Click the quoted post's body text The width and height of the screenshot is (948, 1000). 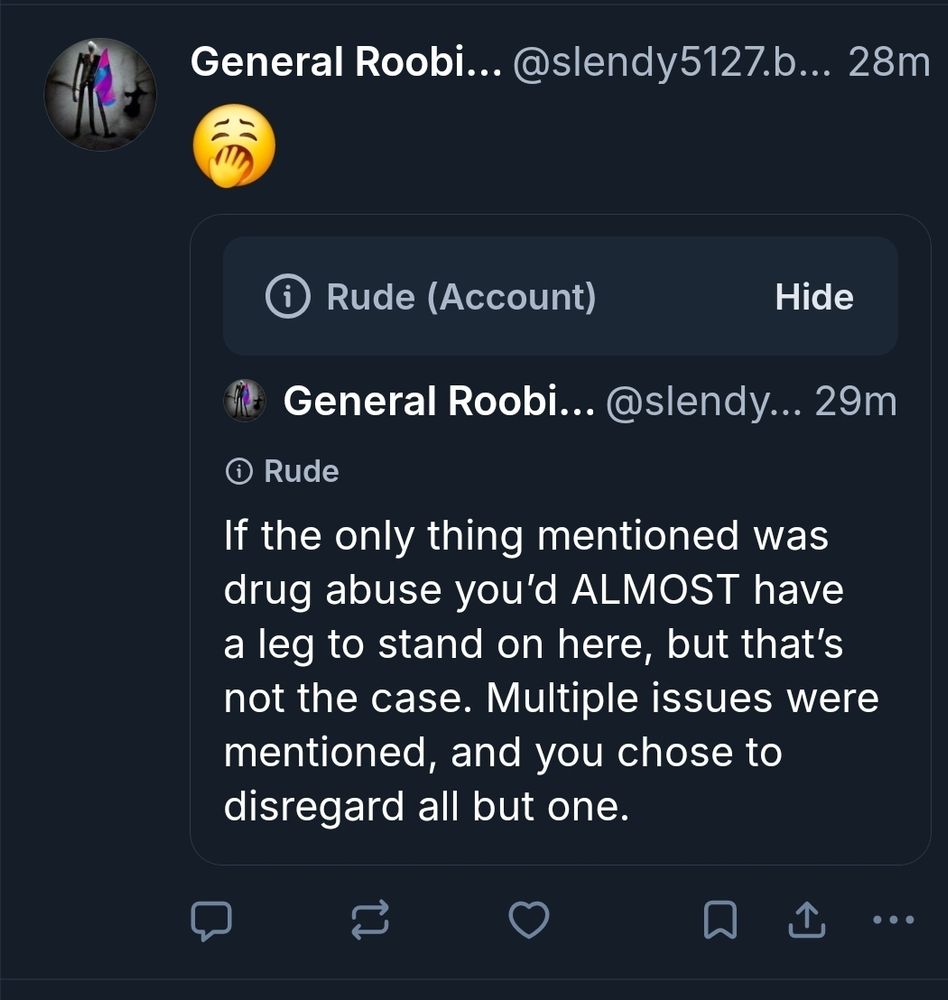[550, 670]
